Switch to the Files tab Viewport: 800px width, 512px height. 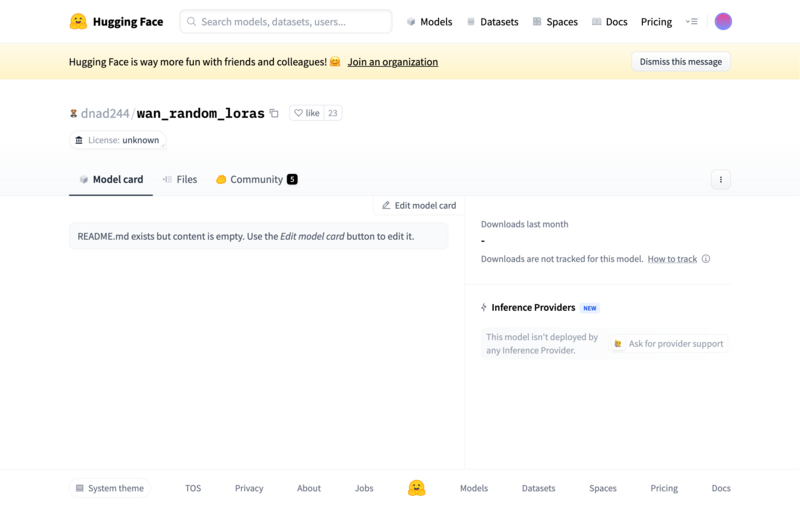click(180, 180)
